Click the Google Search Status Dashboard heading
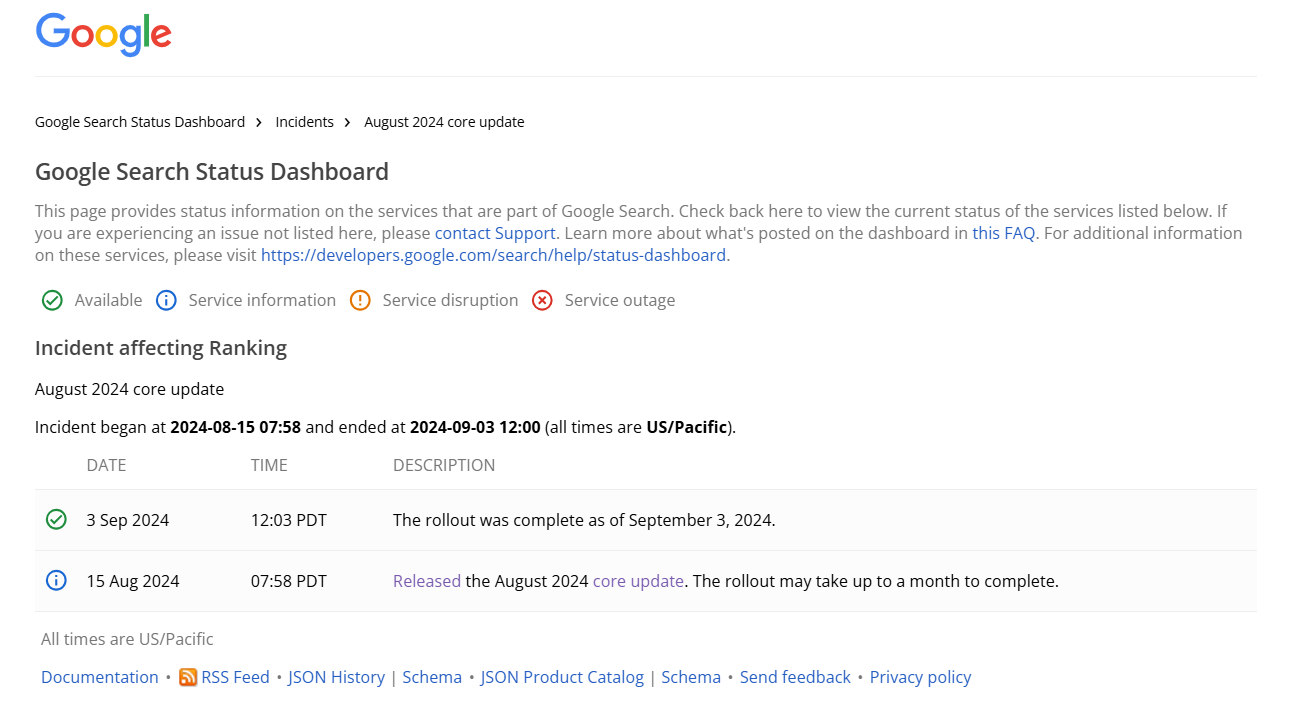This screenshot has width=1312, height=711. 212,172
